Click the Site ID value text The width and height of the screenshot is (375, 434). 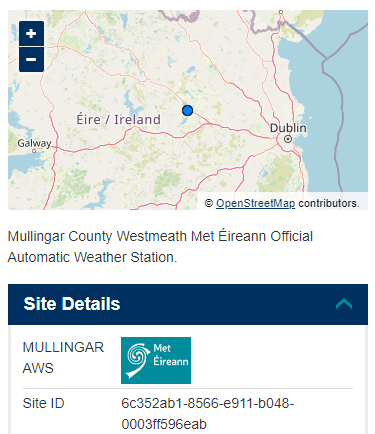point(207,414)
